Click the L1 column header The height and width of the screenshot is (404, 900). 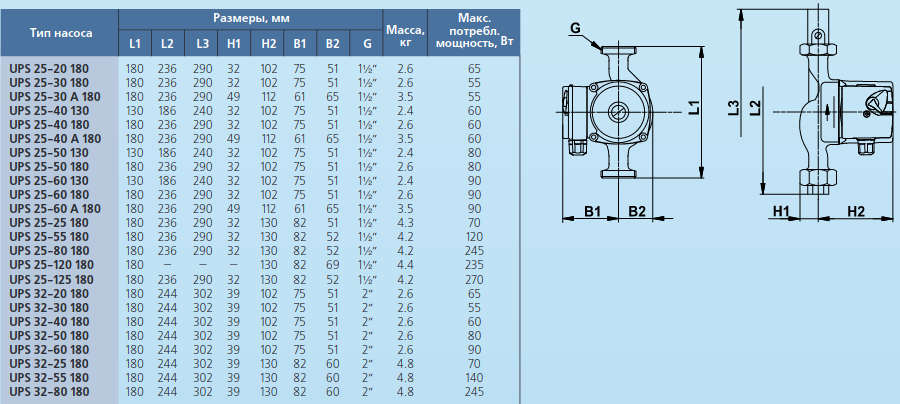134,43
